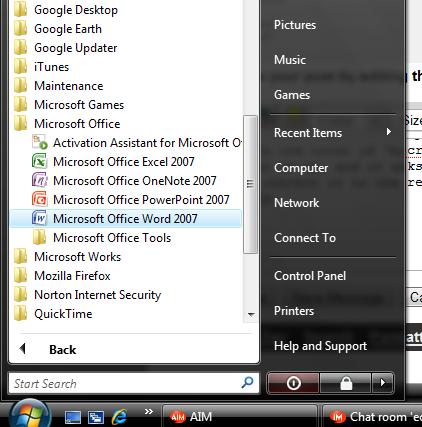
Task: Launch Microsoft Office Word 2007
Action: point(126,219)
